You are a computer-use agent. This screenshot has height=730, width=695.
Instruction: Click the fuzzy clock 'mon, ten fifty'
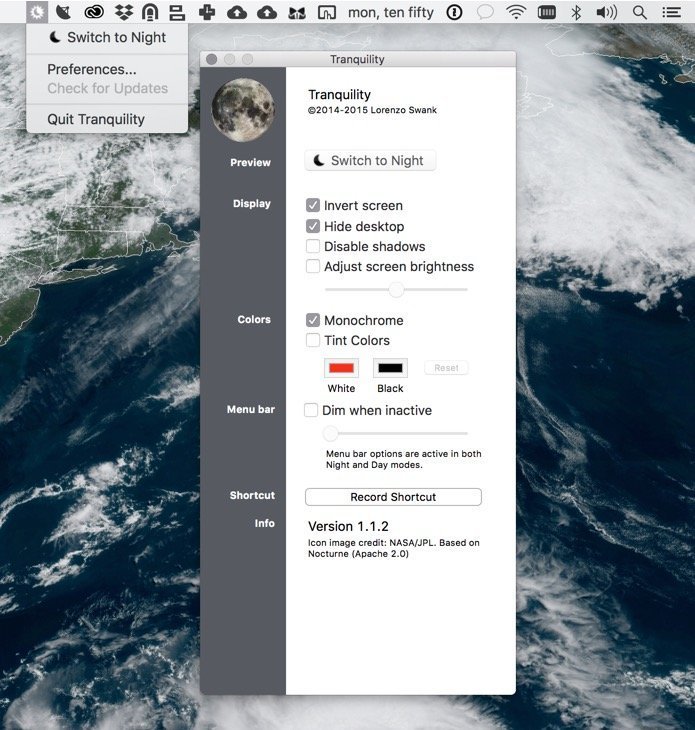tap(391, 13)
